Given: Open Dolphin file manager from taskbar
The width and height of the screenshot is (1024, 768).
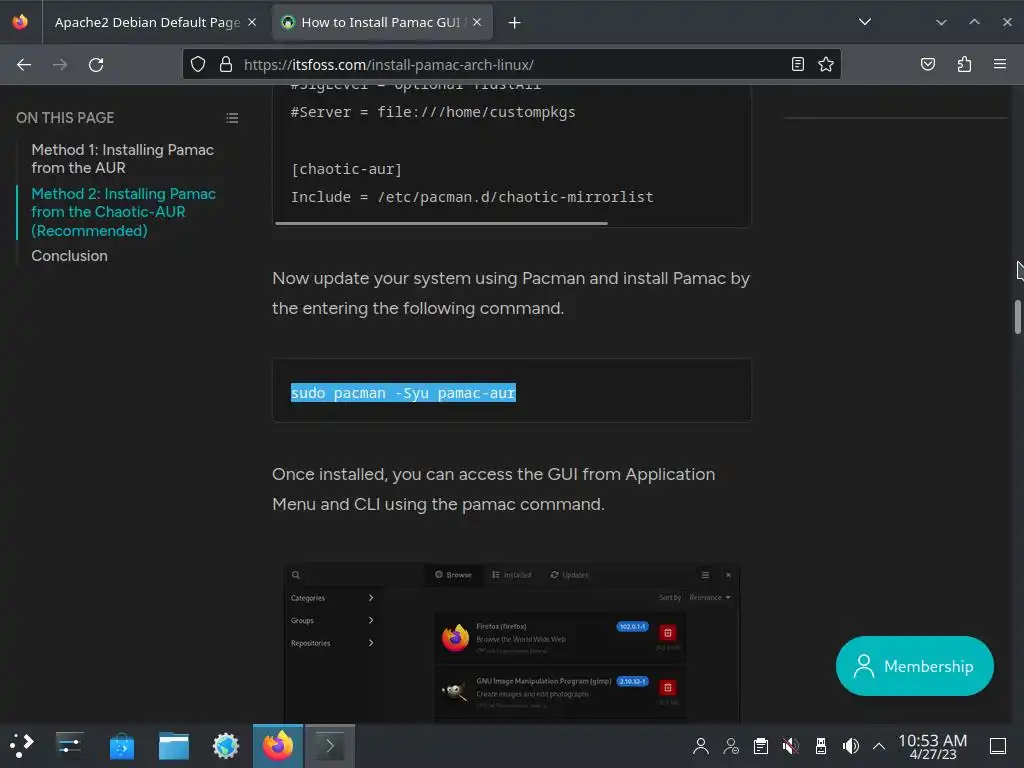Looking at the screenshot, I should click(x=174, y=746).
